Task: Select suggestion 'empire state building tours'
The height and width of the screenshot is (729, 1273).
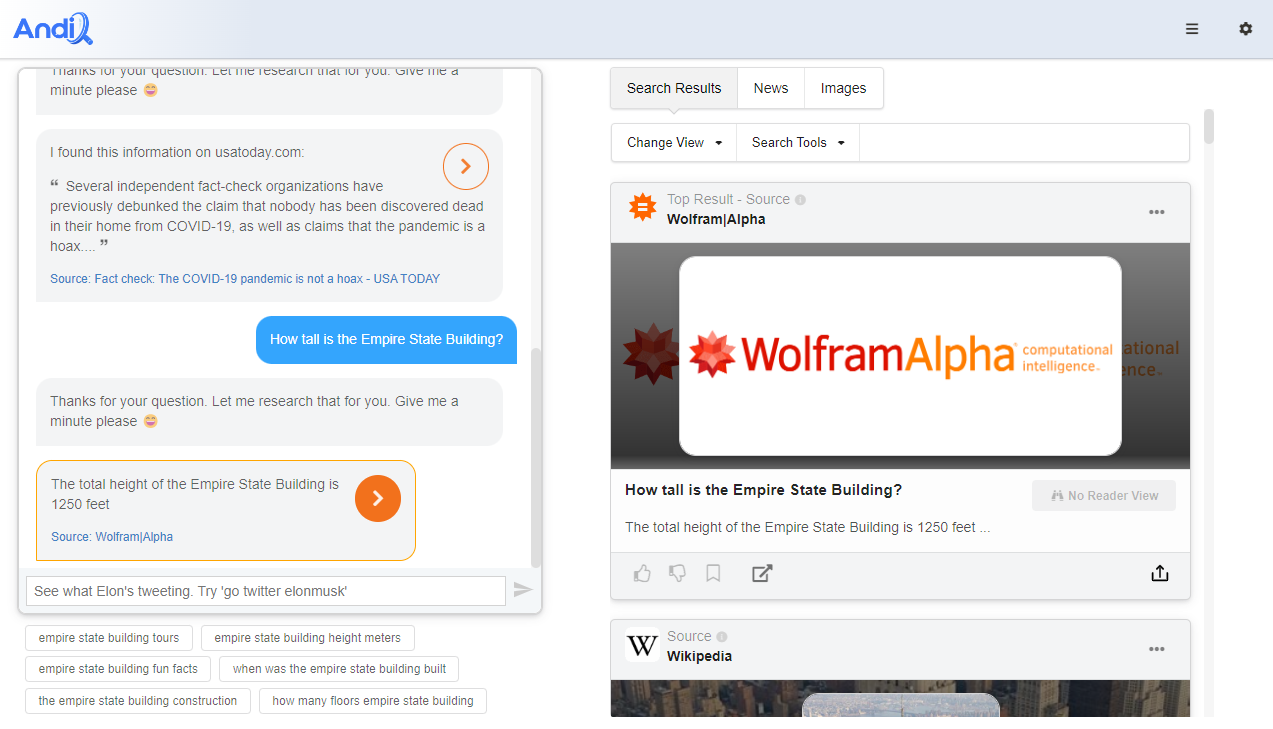Action: coord(109,638)
